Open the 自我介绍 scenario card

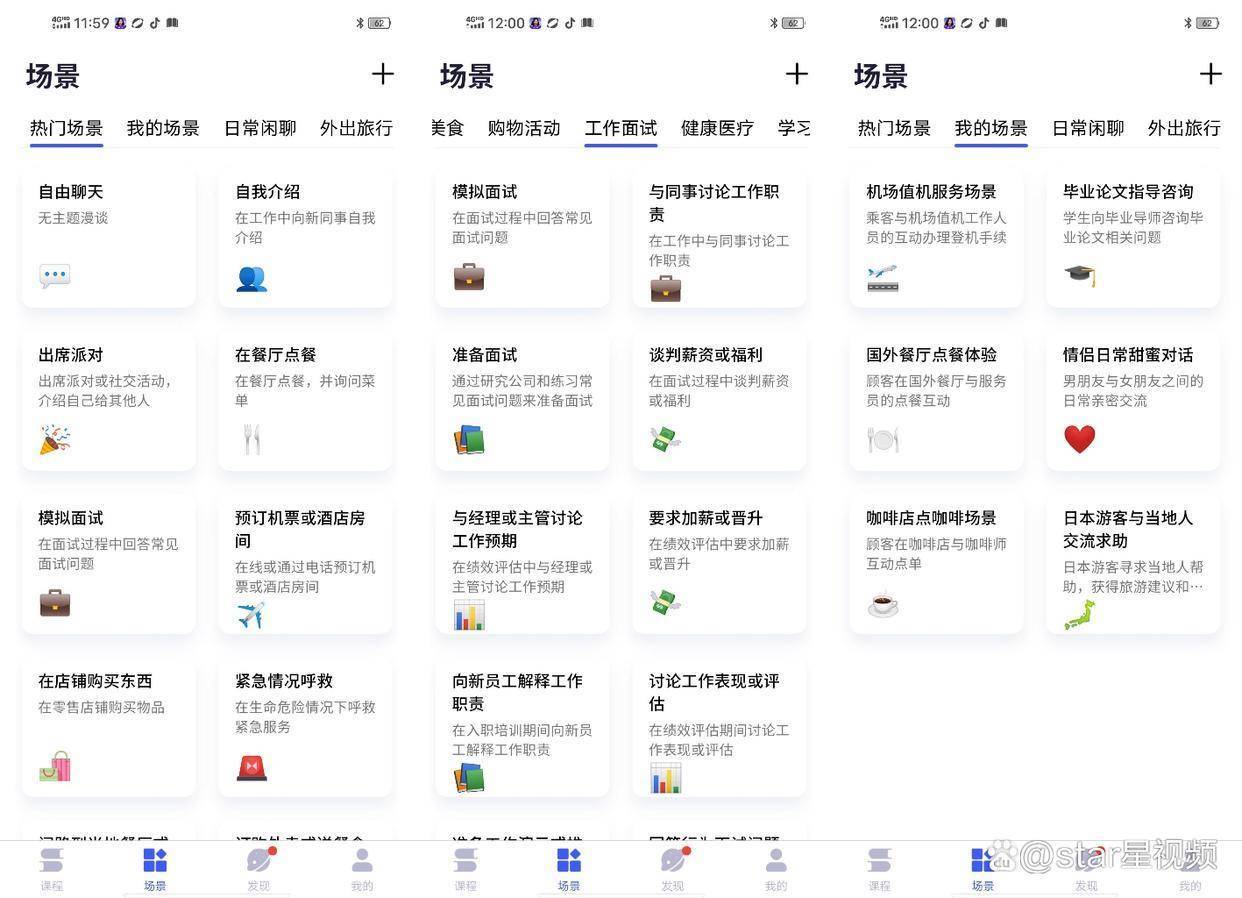click(305, 237)
